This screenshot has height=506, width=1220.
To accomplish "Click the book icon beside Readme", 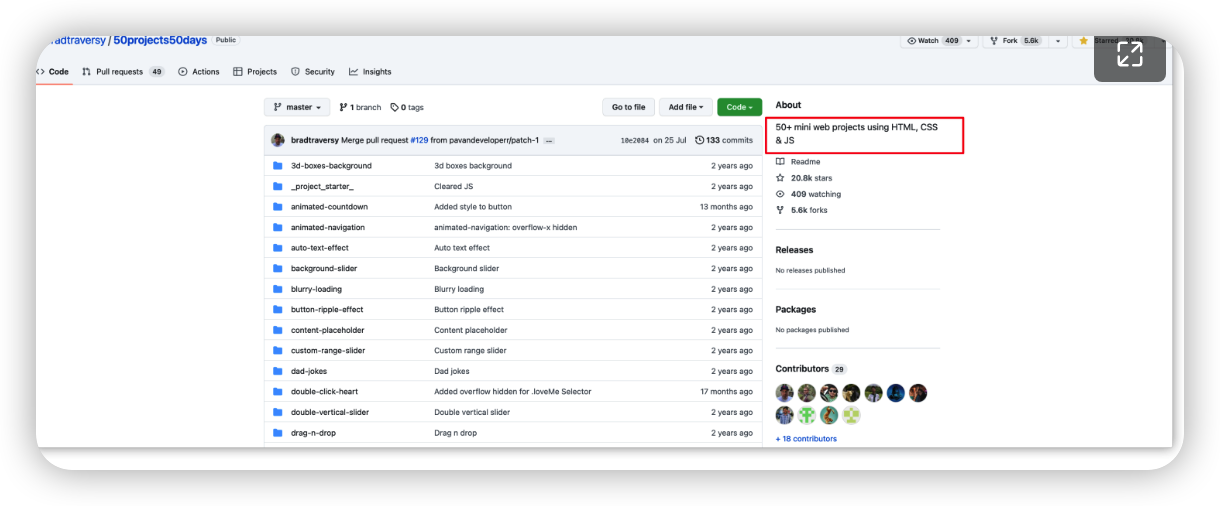I will [780, 162].
